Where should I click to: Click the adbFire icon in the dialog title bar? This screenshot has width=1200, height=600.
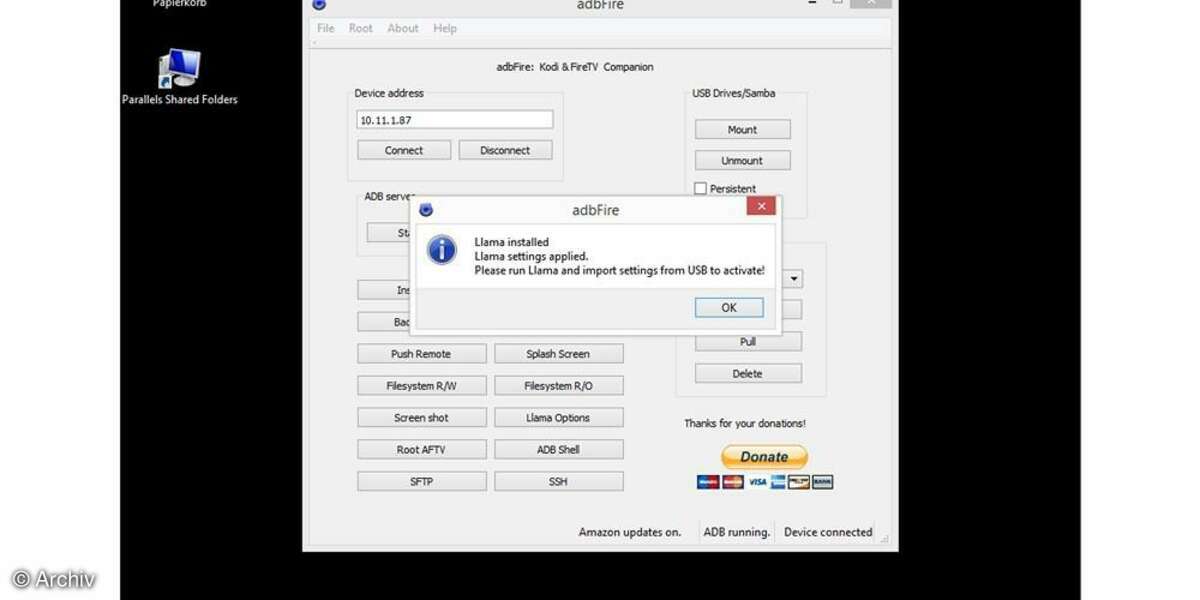[x=426, y=210]
